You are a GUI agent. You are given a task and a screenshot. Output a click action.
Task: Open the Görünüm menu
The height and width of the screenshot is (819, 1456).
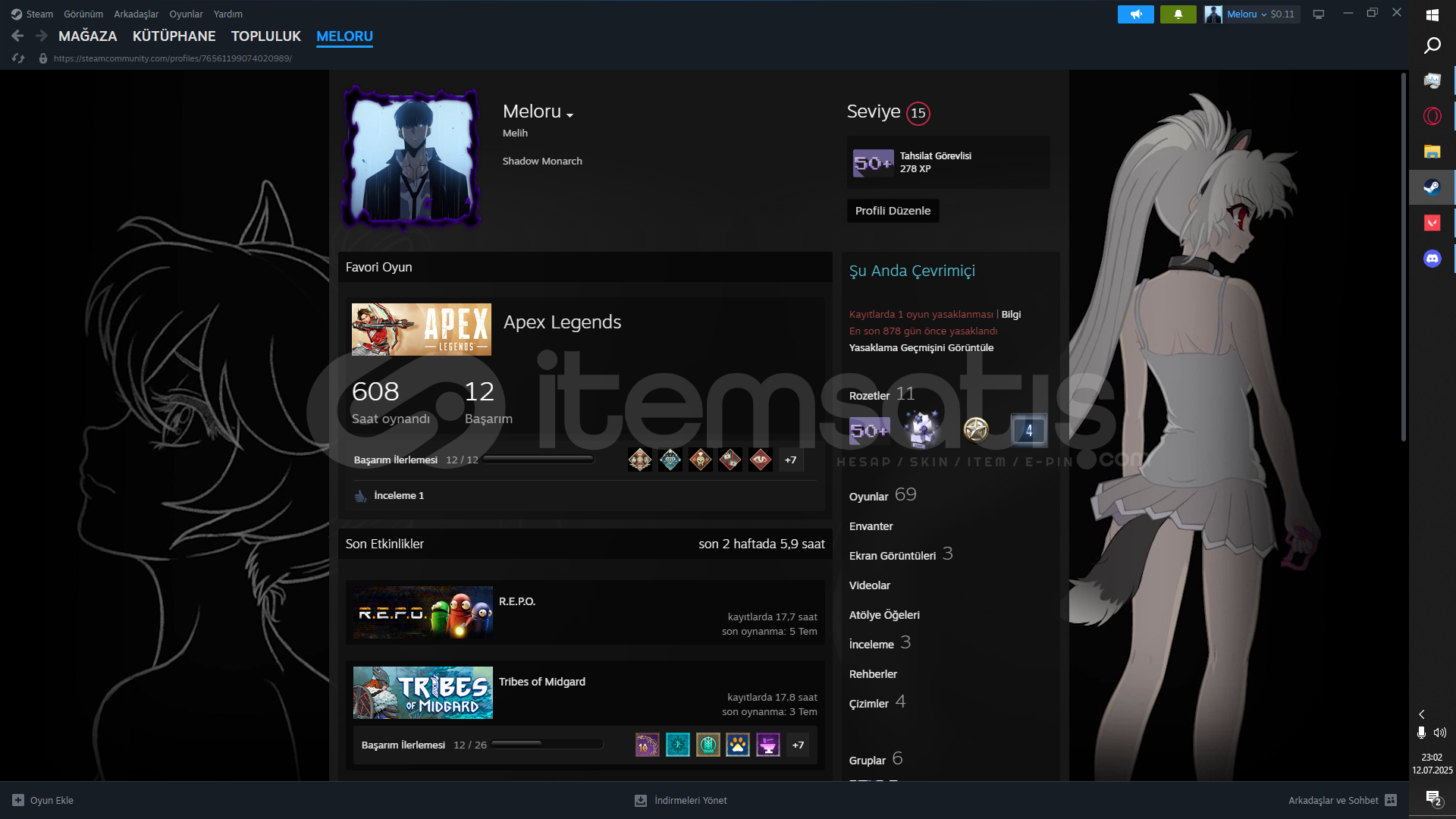83,14
